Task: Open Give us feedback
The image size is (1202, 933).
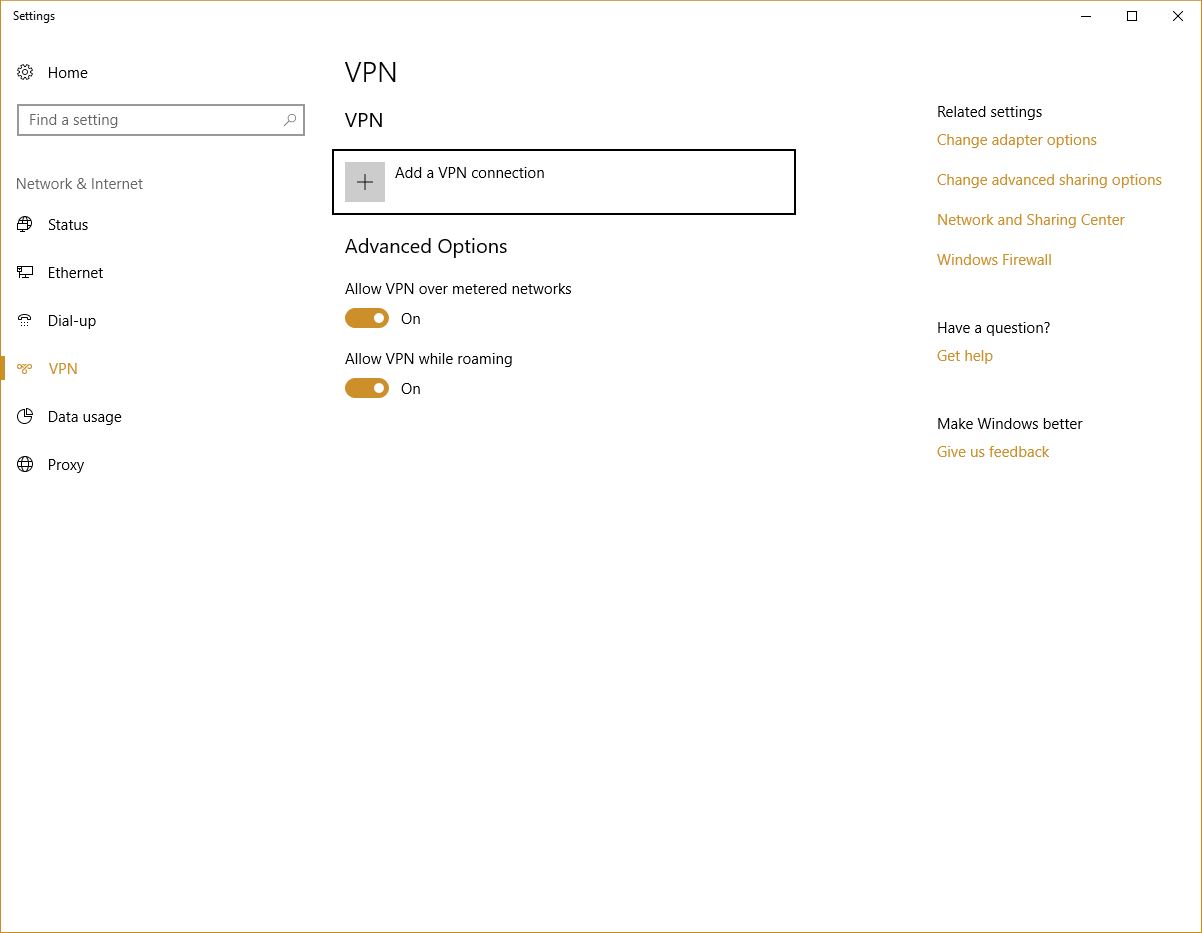Action: [x=992, y=451]
